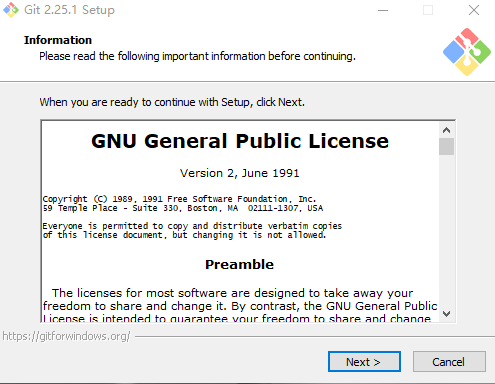This screenshot has height=384, width=495.
Task: Minimize the Git Setup window
Action: tap(383, 10)
